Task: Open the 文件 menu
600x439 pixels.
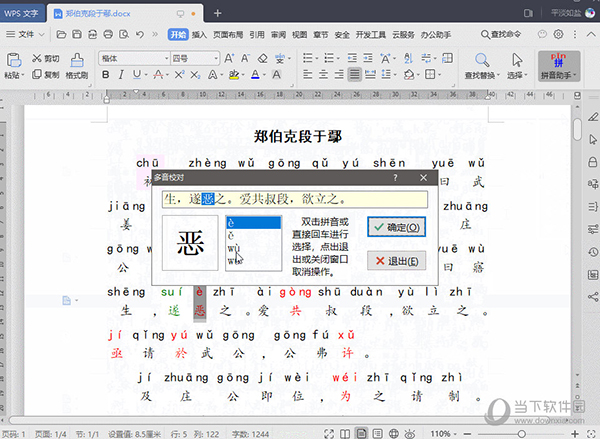Action: pos(25,34)
